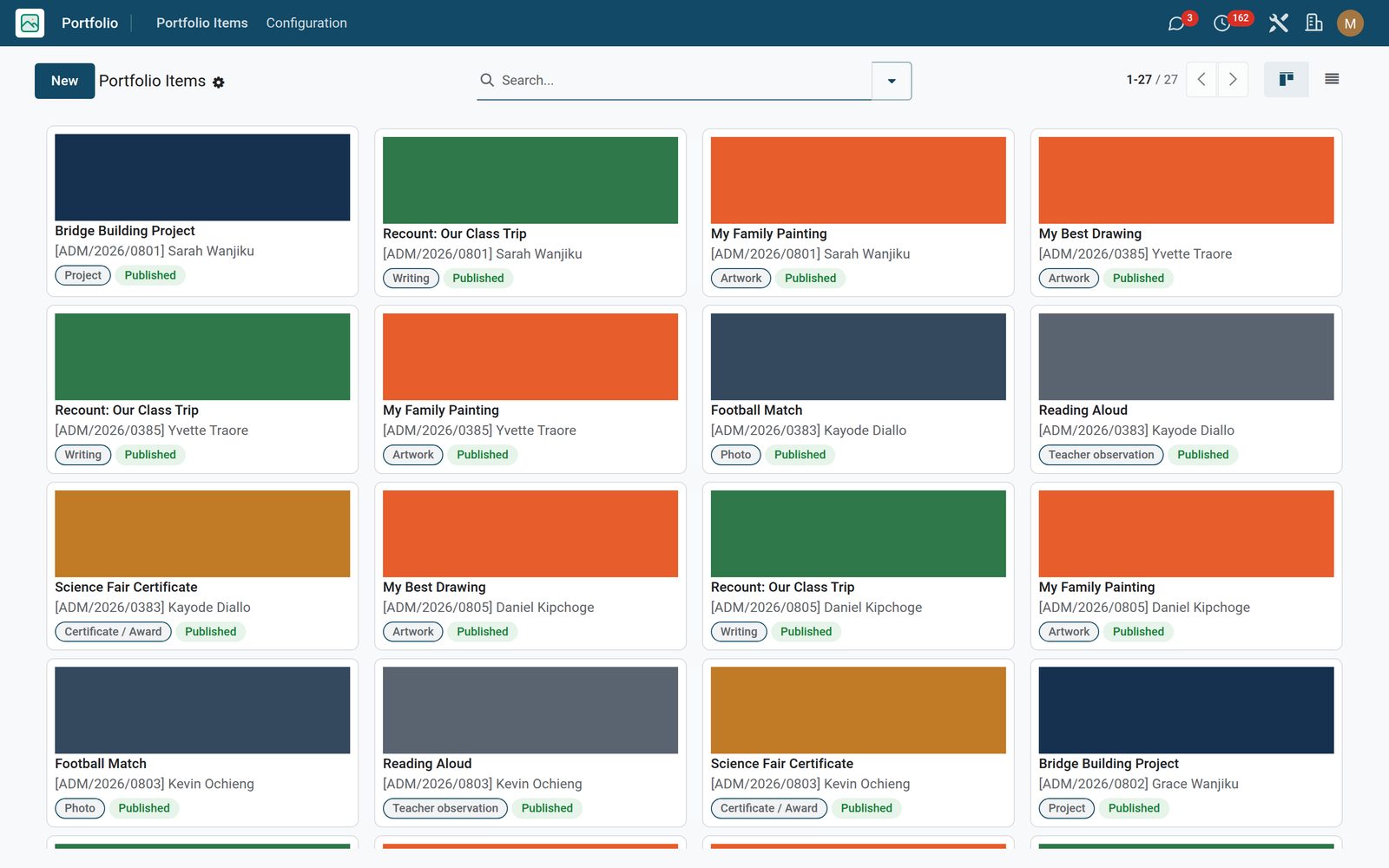Open Reading Aloud card for Kayode Diallo
The width and height of the screenshot is (1389, 868).
[1186, 389]
